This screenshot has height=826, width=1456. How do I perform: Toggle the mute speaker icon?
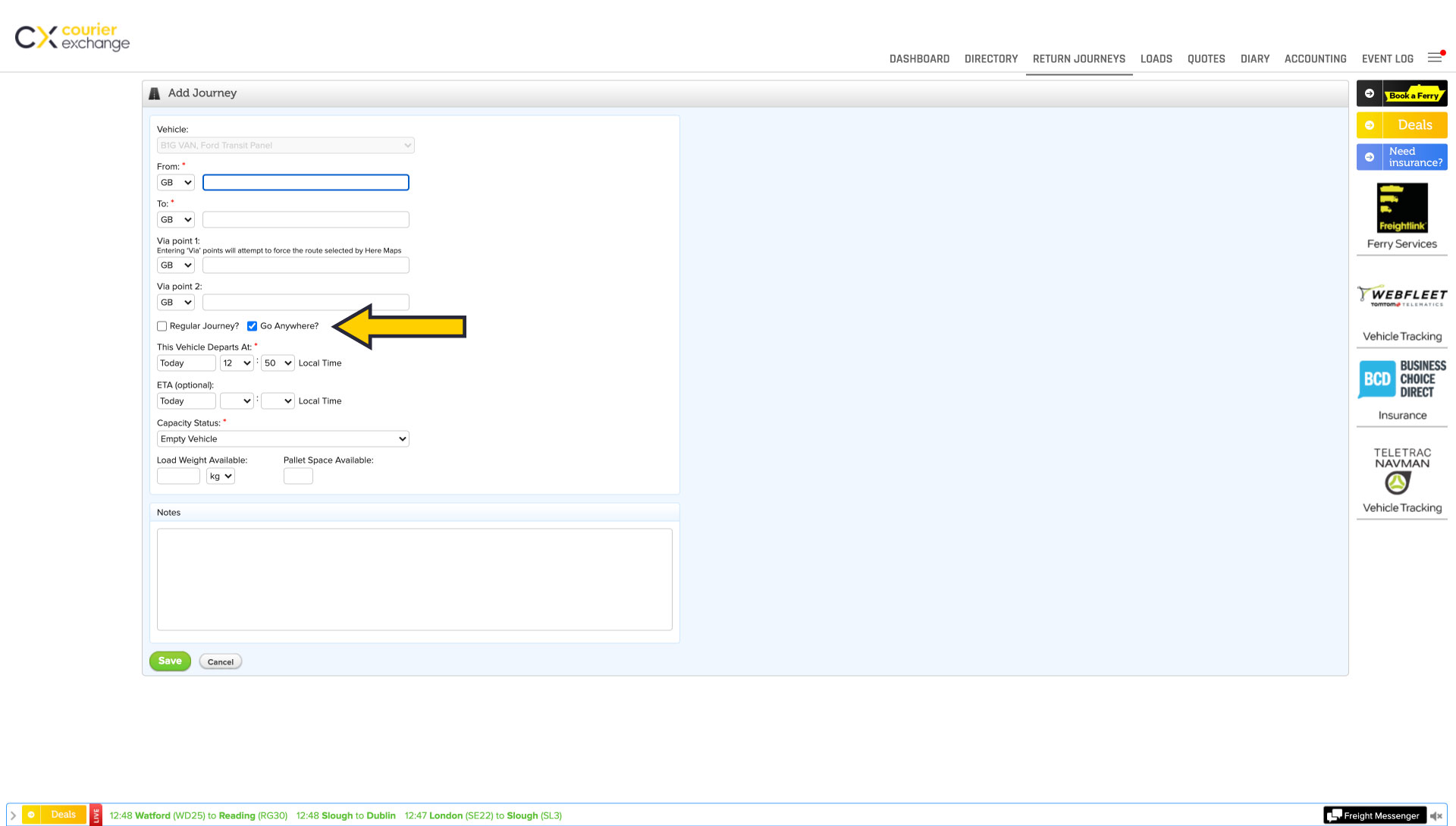tap(1436, 816)
